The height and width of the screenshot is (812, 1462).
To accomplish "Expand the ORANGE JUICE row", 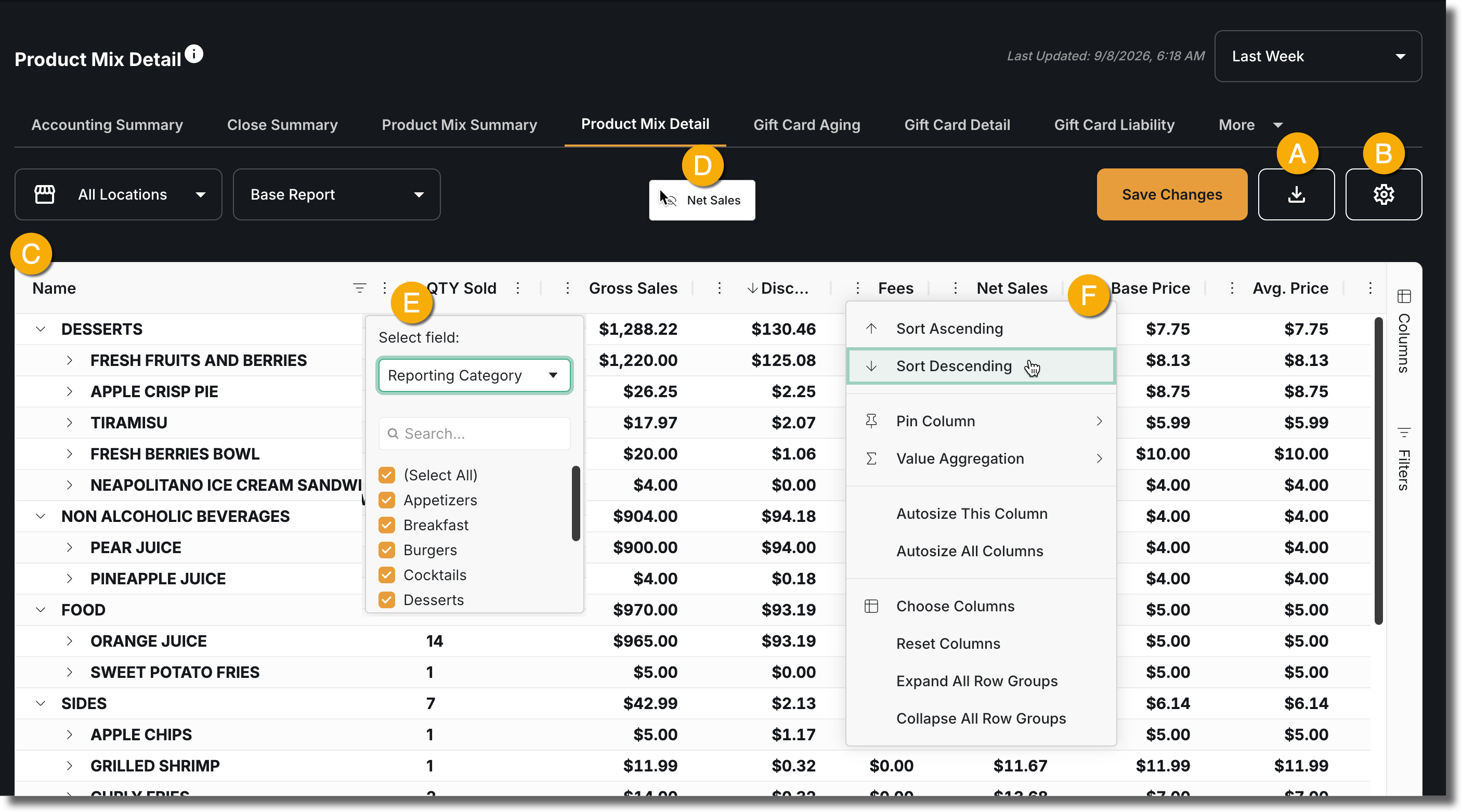I will pos(69,641).
